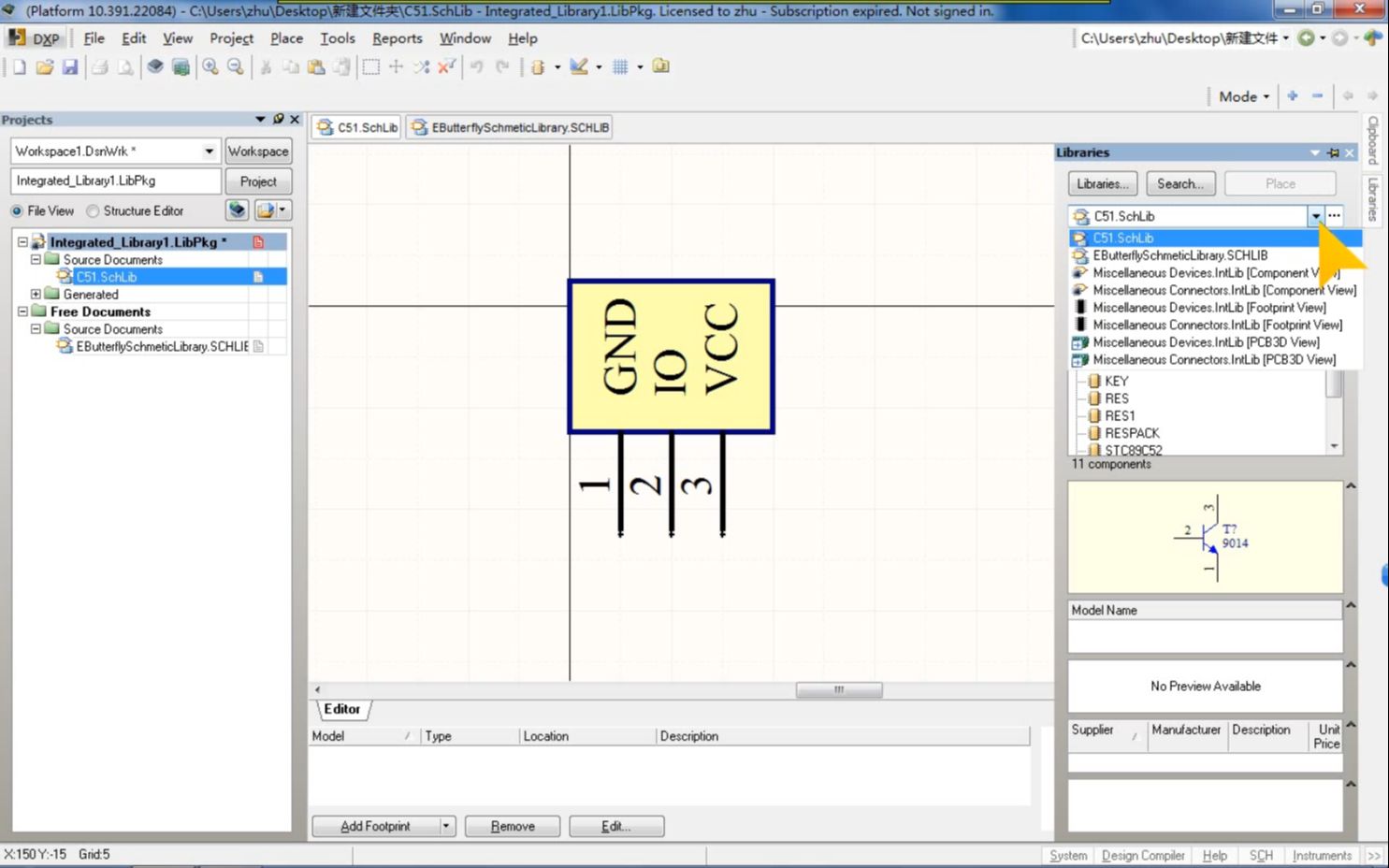
Task: Select the File View radio button
Action: (x=17, y=211)
